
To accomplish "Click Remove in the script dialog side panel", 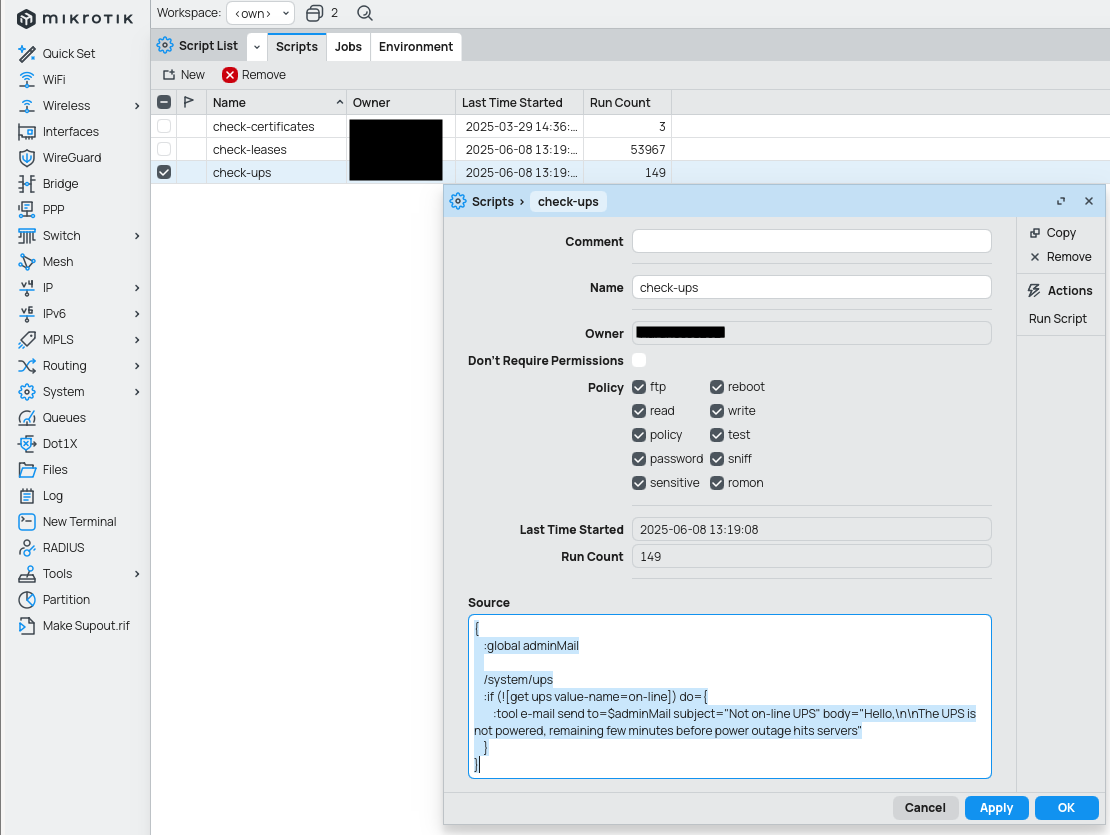I will coord(1060,257).
